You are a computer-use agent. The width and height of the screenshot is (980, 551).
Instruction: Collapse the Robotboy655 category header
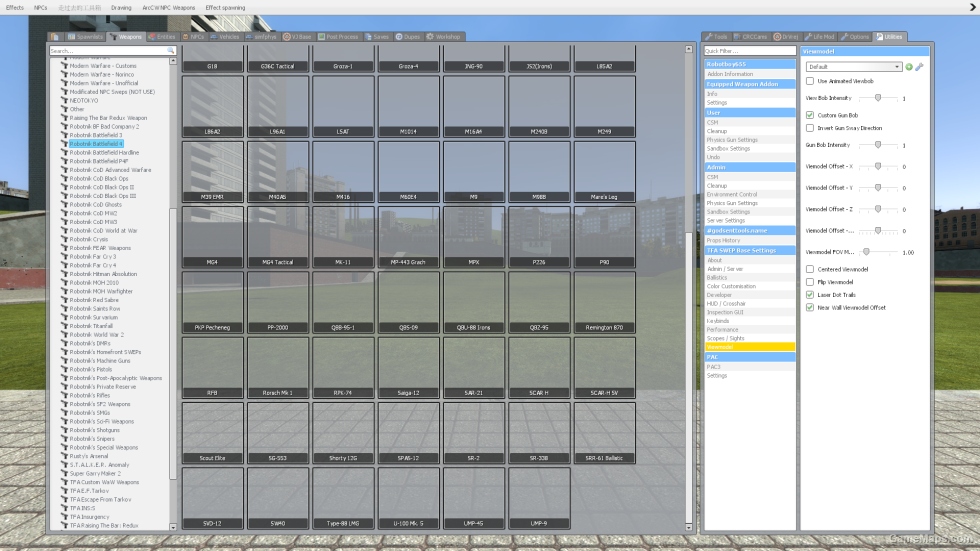pyautogui.click(x=750, y=64)
